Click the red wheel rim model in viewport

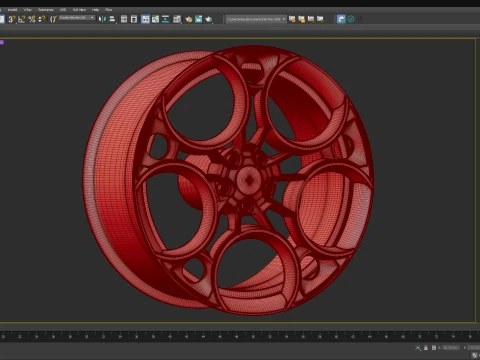pos(228,180)
